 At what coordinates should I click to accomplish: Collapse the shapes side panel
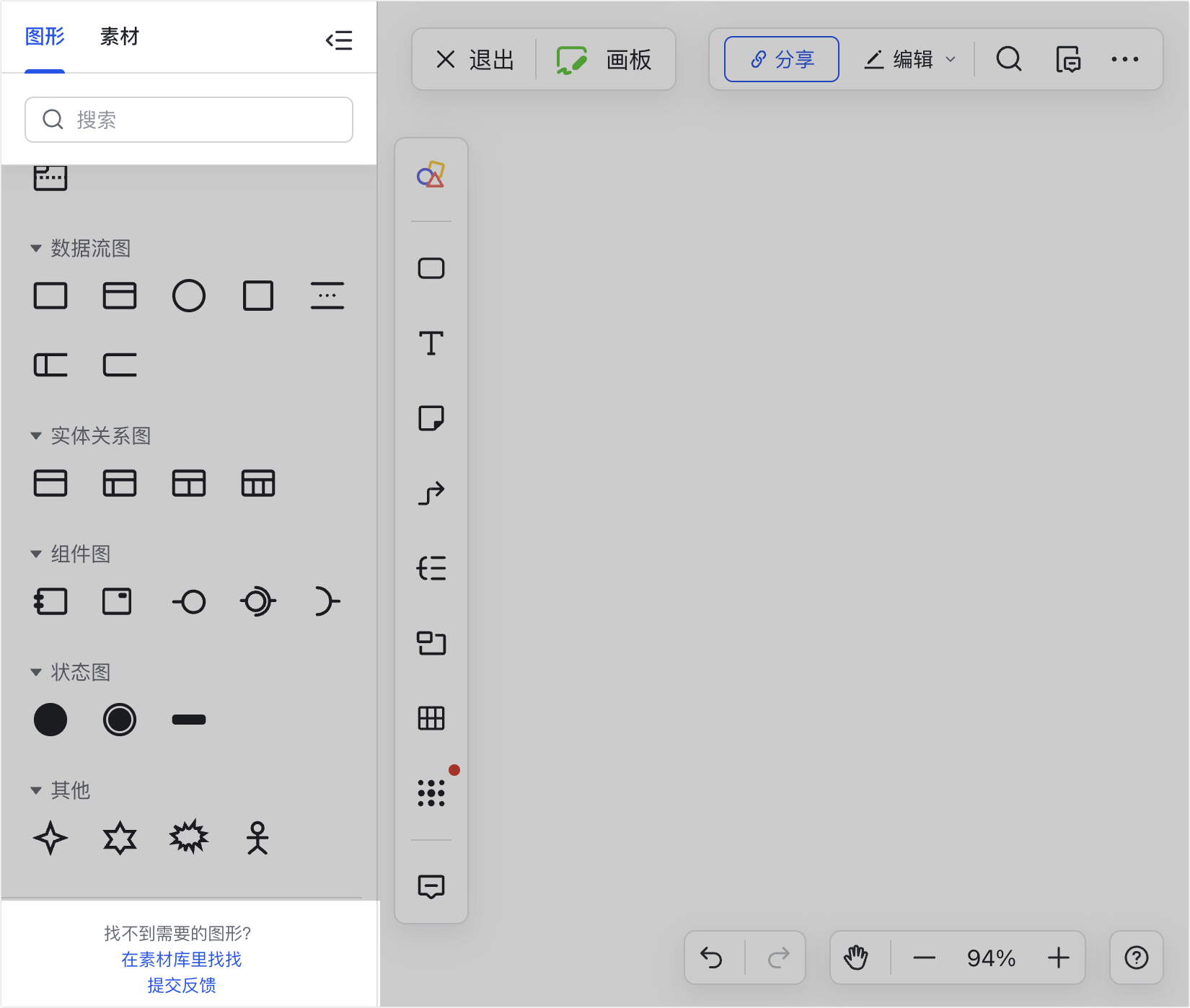click(339, 40)
